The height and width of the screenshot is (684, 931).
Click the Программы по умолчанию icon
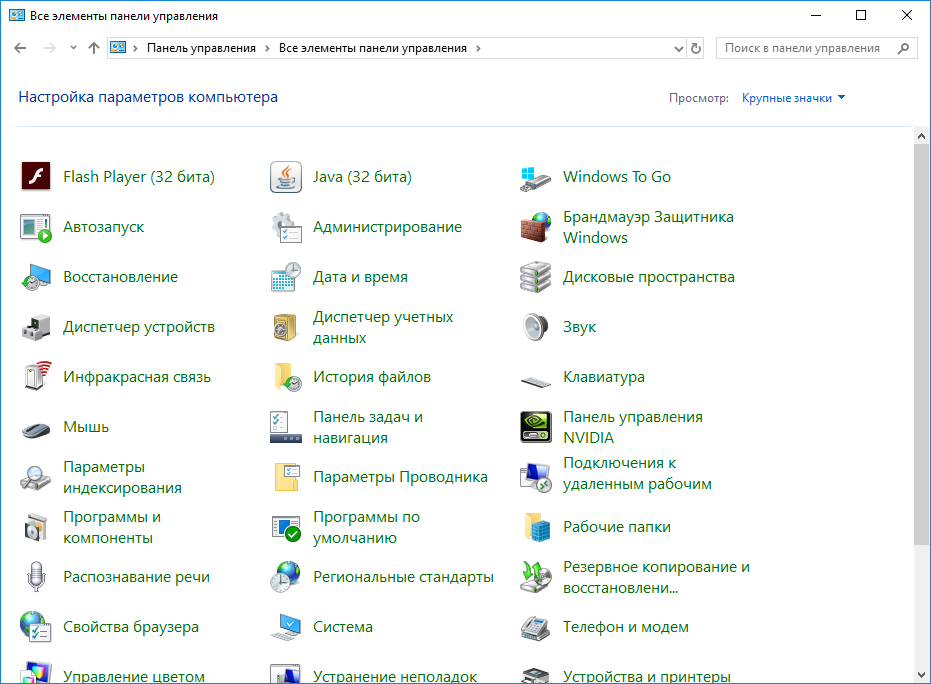pos(286,528)
